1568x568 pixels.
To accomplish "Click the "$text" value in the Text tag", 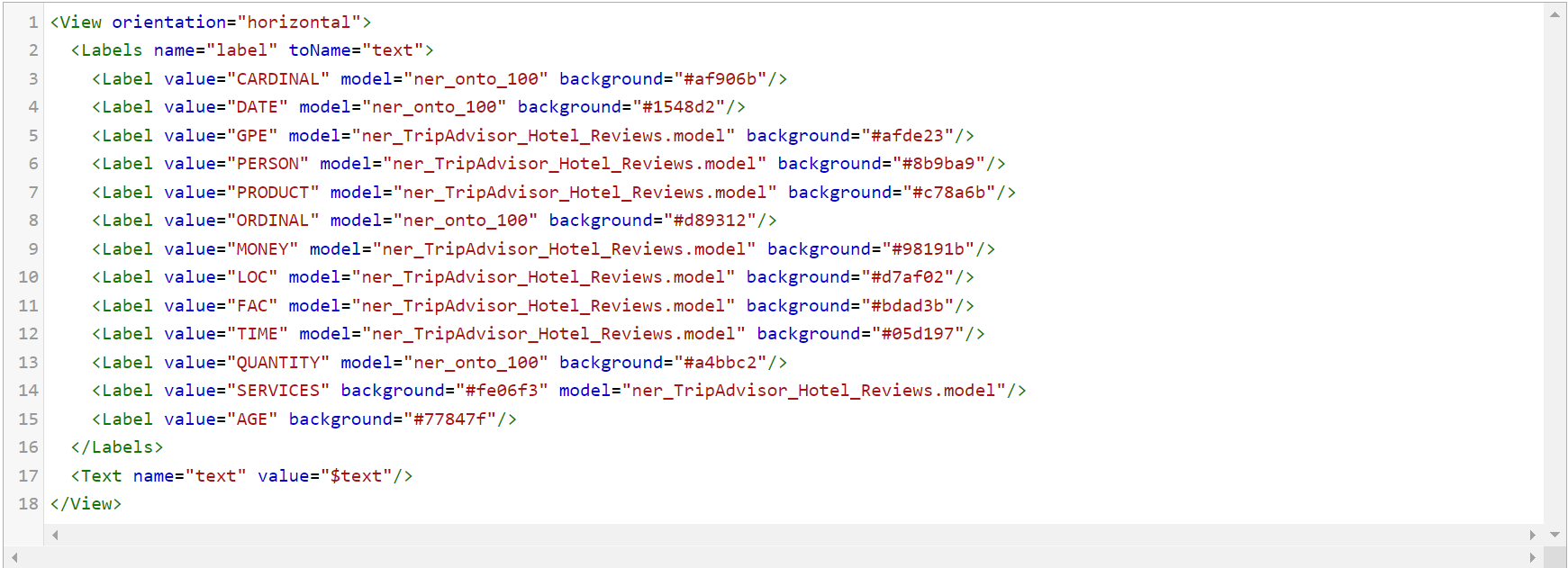I will [356, 476].
